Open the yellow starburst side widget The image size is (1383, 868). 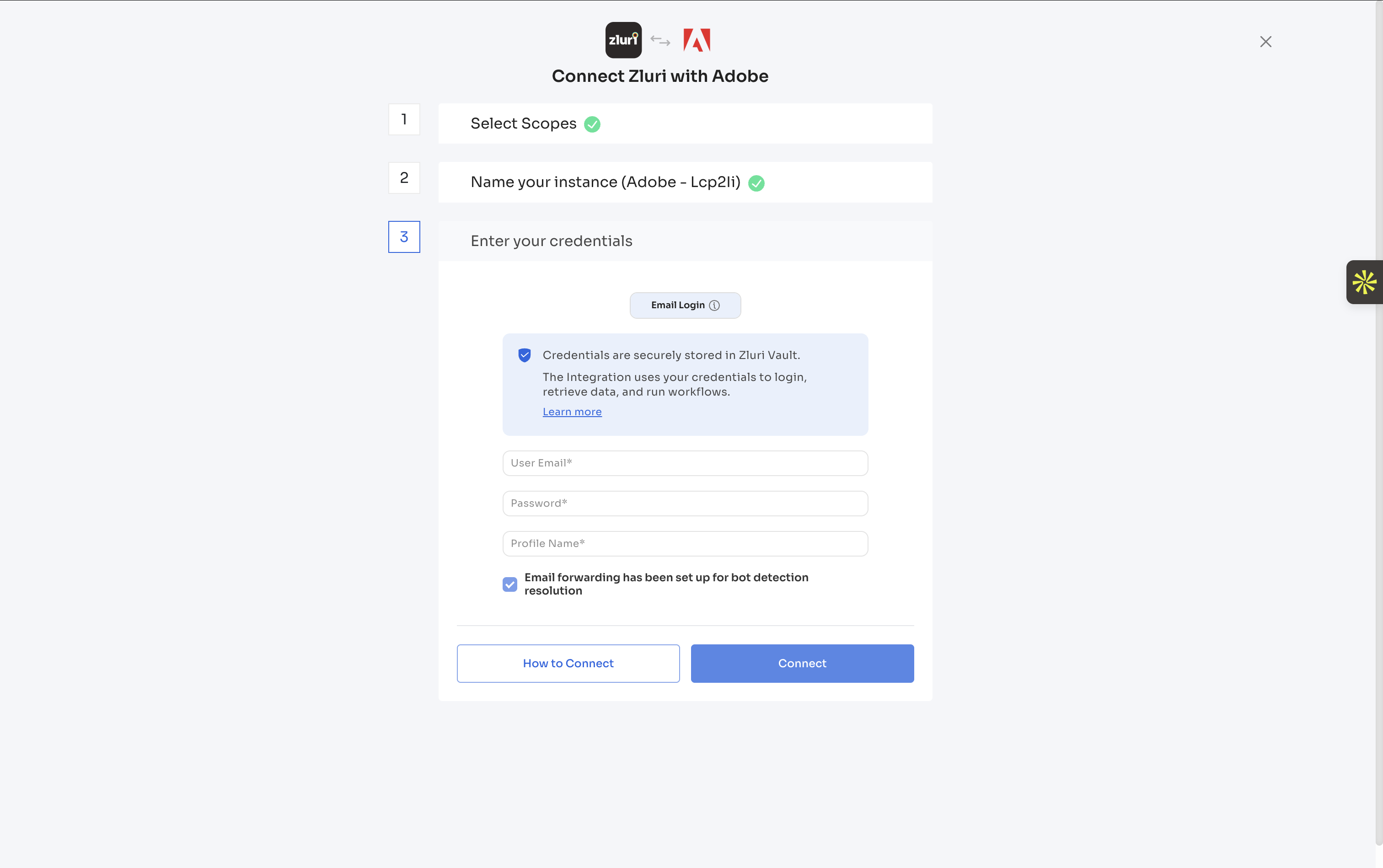point(1364,282)
